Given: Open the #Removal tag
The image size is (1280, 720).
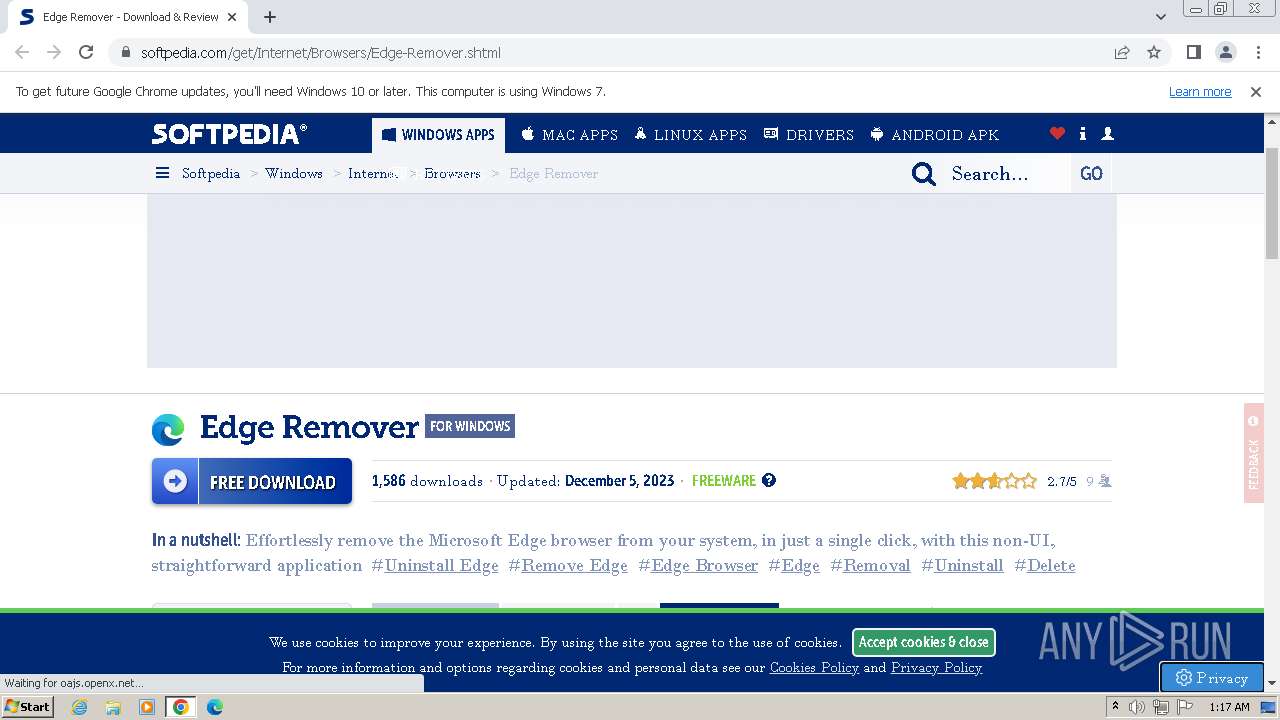Looking at the screenshot, I should (870, 565).
